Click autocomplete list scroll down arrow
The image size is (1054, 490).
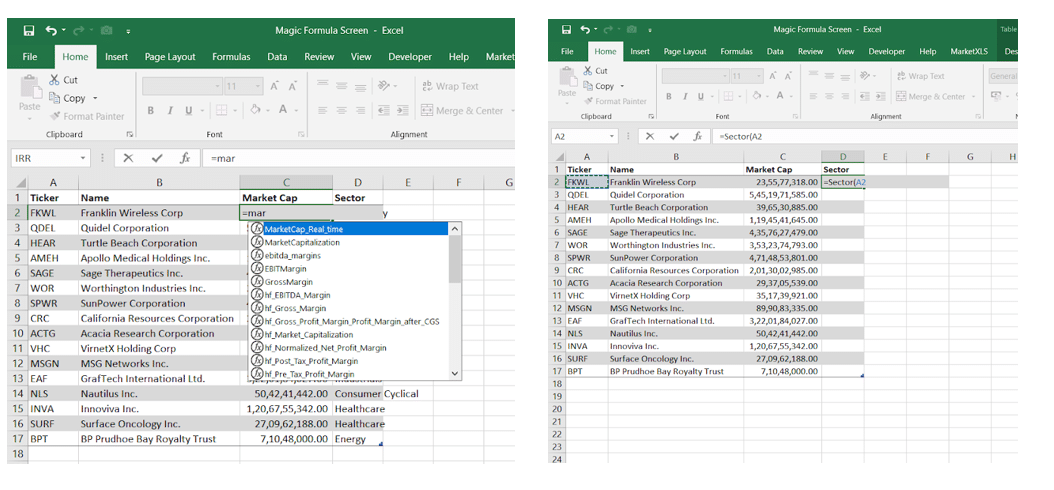tap(455, 374)
